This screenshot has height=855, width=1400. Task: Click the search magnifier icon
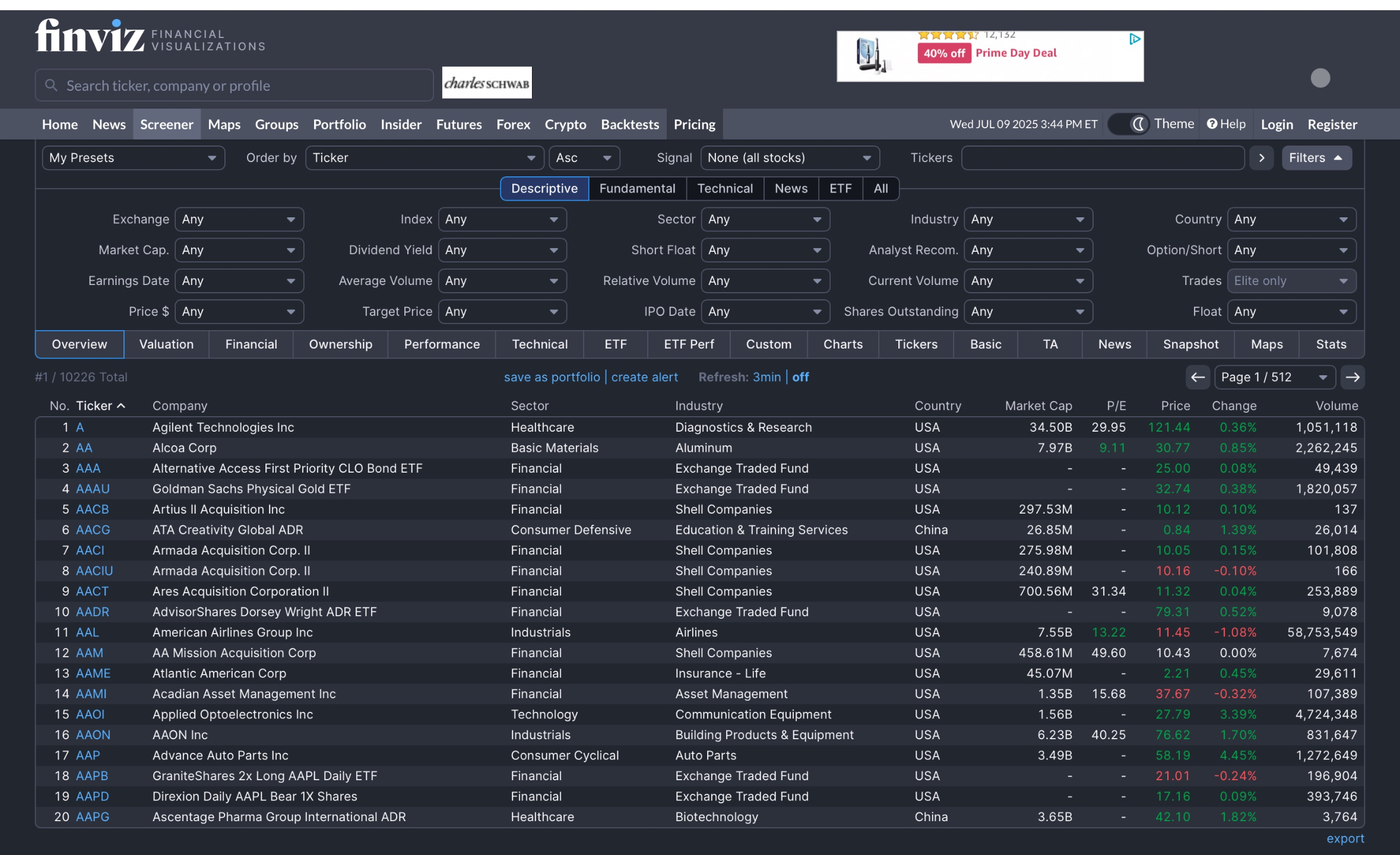(52, 85)
